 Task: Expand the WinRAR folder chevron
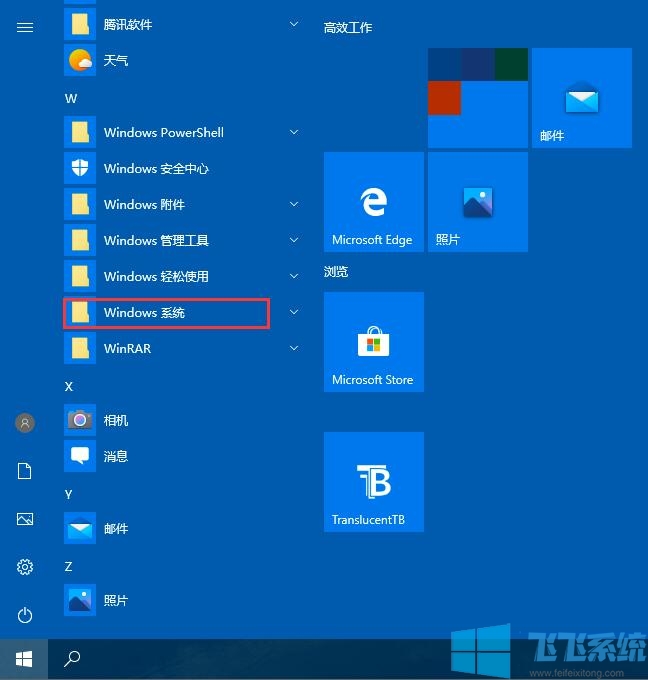294,349
